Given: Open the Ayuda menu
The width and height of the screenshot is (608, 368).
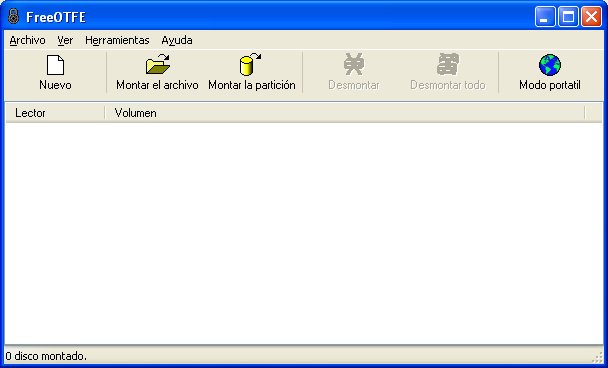Looking at the screenshot, I should pos(177,40).
